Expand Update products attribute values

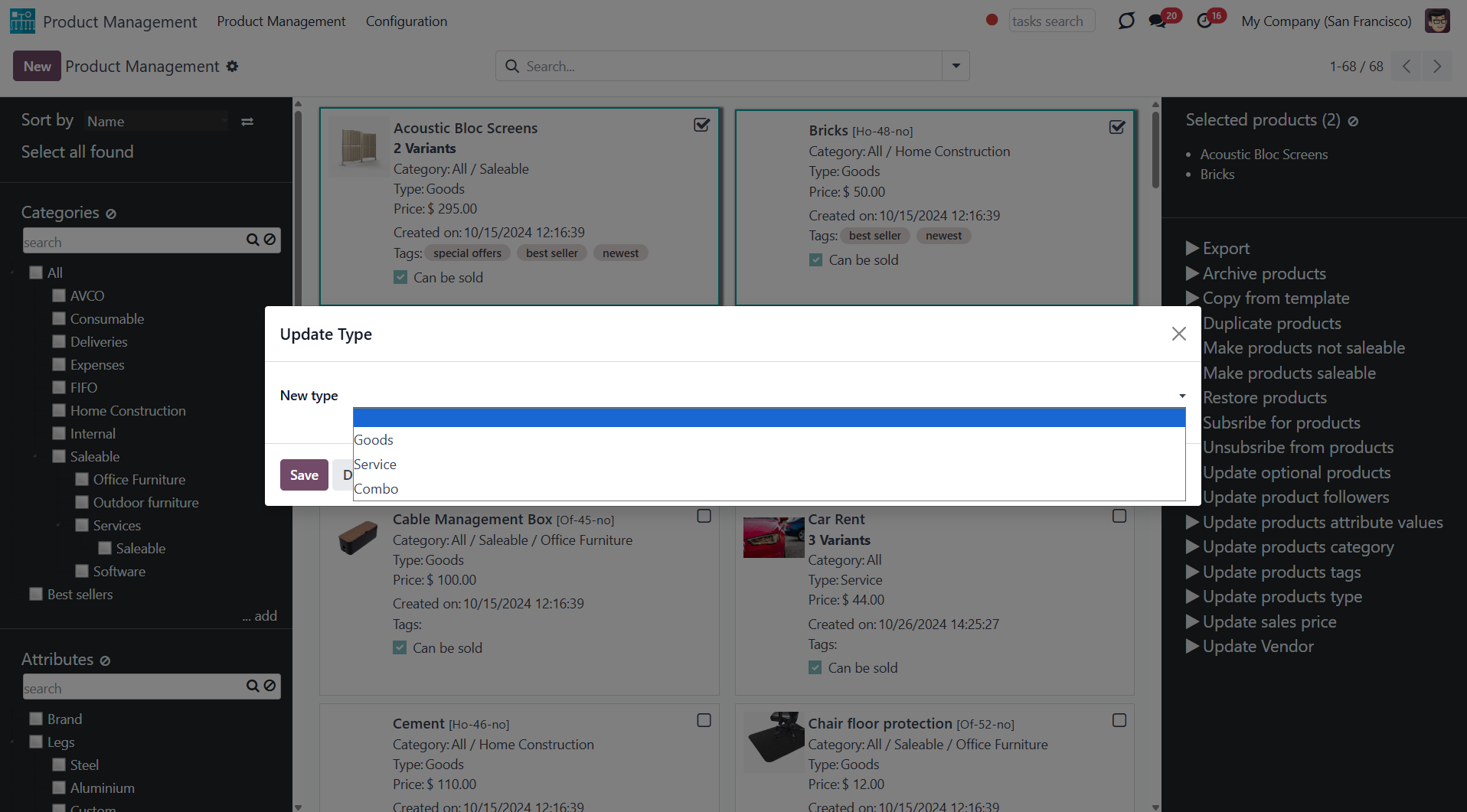pyautogui.click(x=1314, y=522)
